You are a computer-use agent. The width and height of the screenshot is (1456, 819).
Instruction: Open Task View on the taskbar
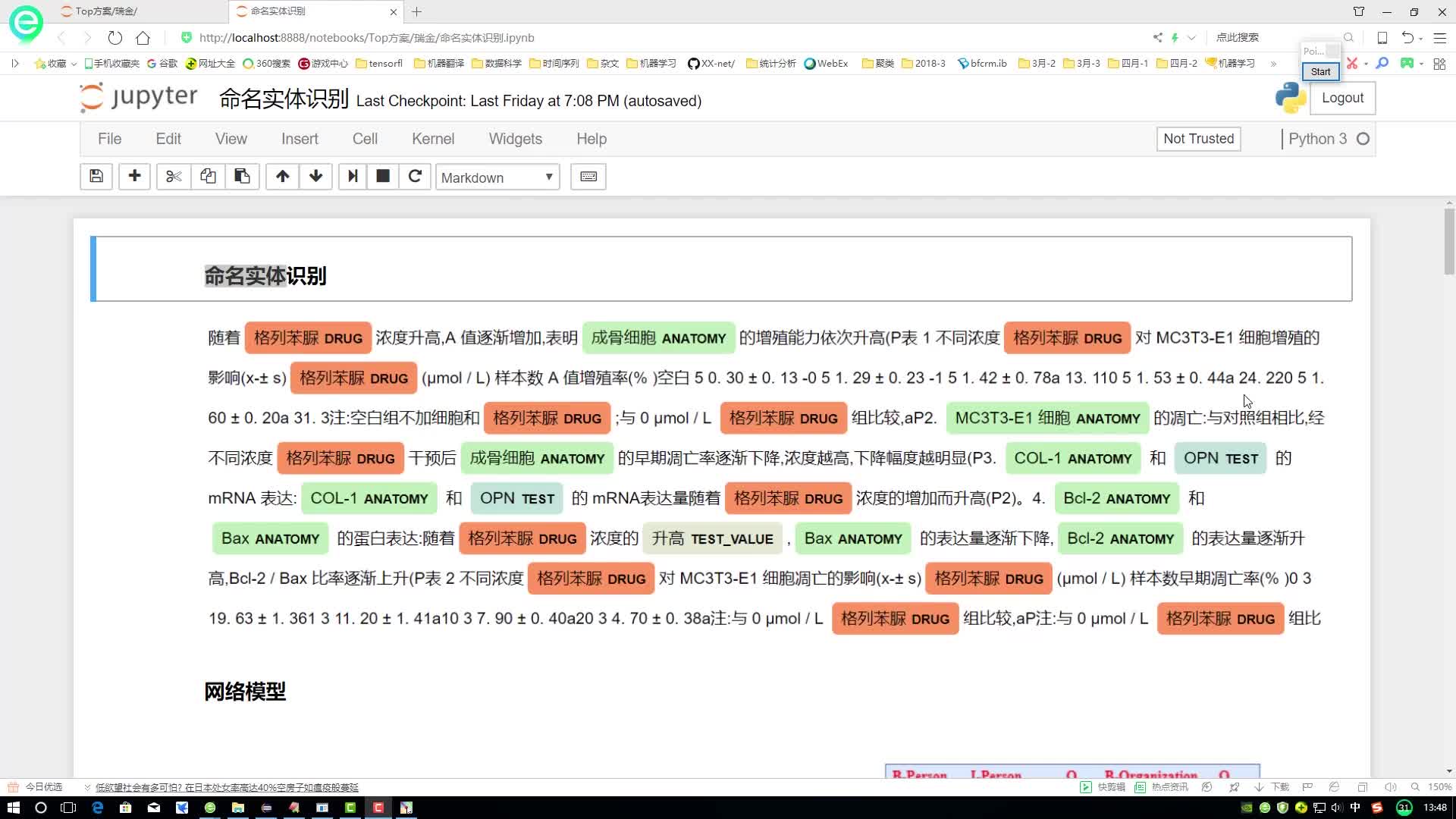(68, 808)
